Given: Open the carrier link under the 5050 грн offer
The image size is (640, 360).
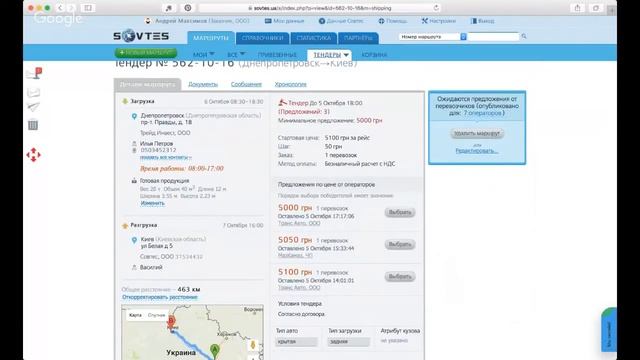Looking at the screenshot, I should coord(295,255).
